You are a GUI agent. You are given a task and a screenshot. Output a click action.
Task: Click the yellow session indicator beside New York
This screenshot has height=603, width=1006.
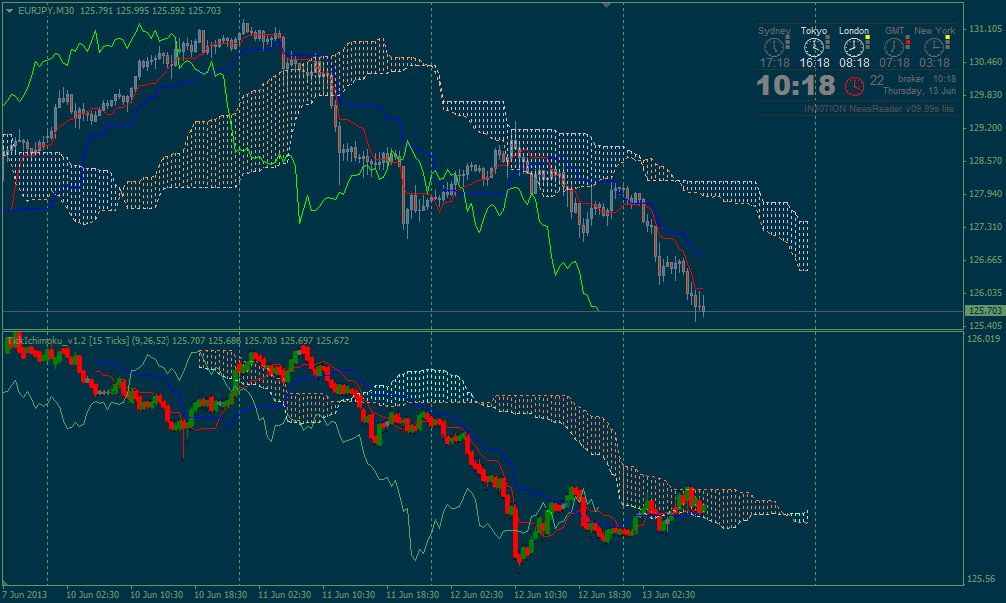pyautogui.click(x=948, y=38)
